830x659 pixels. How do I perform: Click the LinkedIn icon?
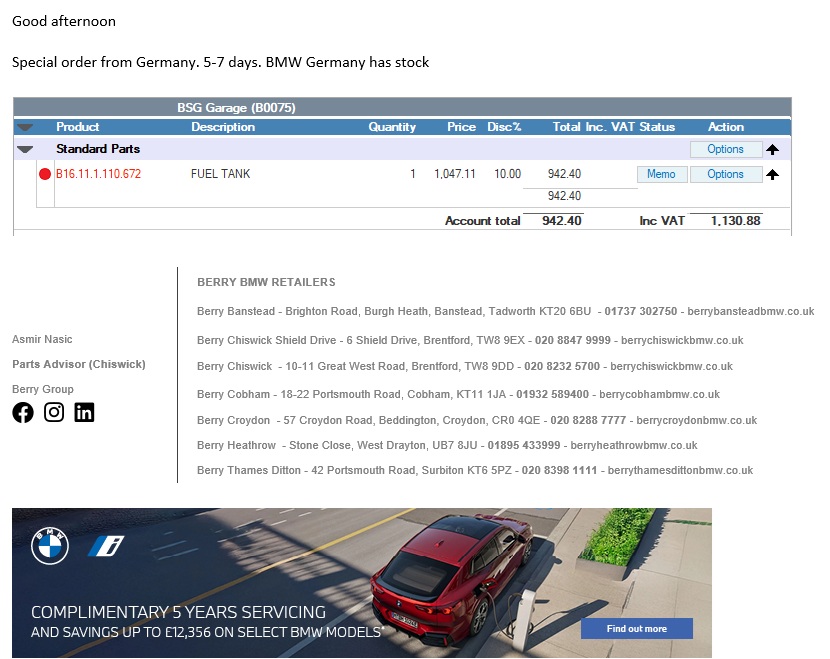point(85,412)
